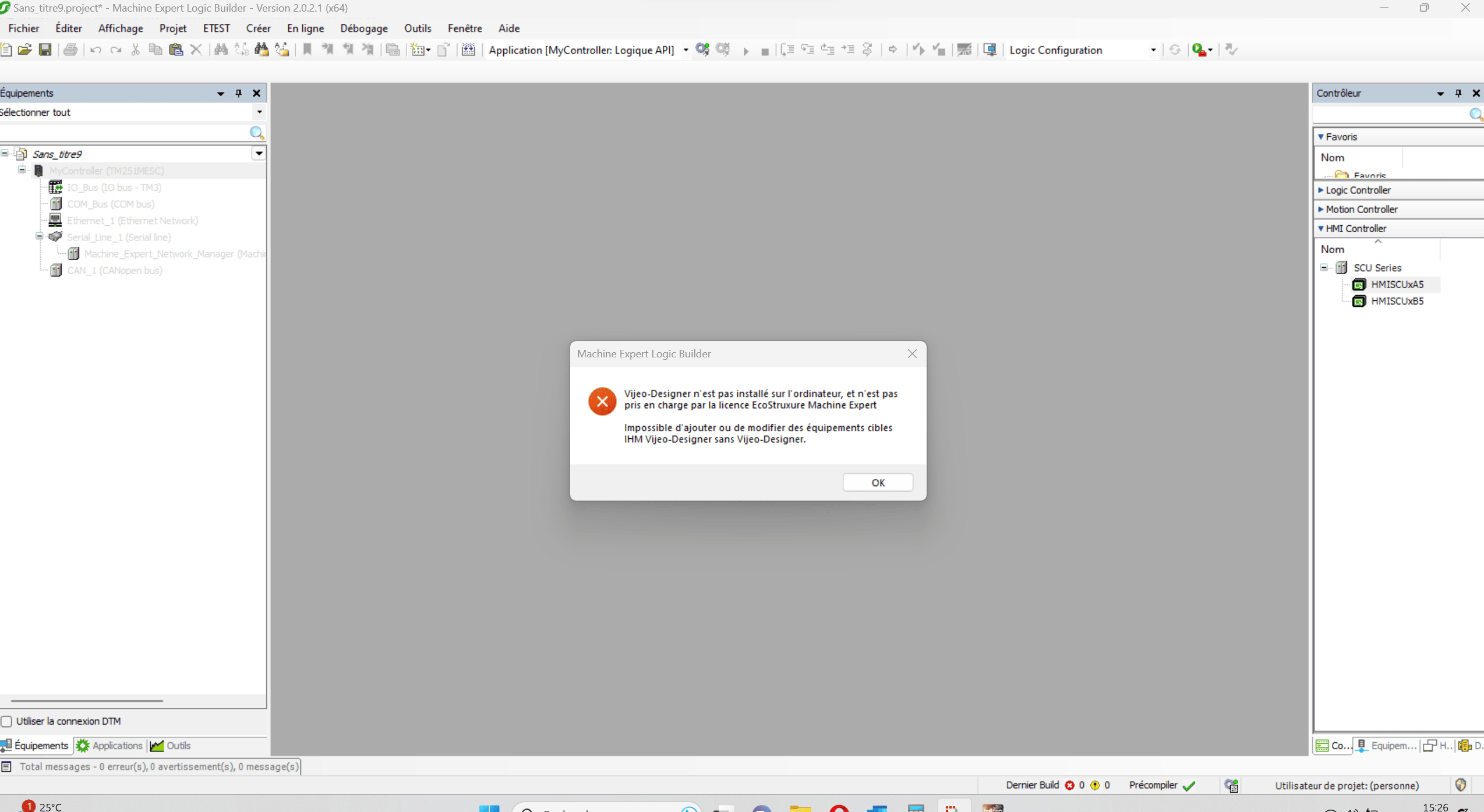The width and height of the screenshot is (1484, 812).
Task: Click the Open project folder icon
Action: (x=24, y=50)
